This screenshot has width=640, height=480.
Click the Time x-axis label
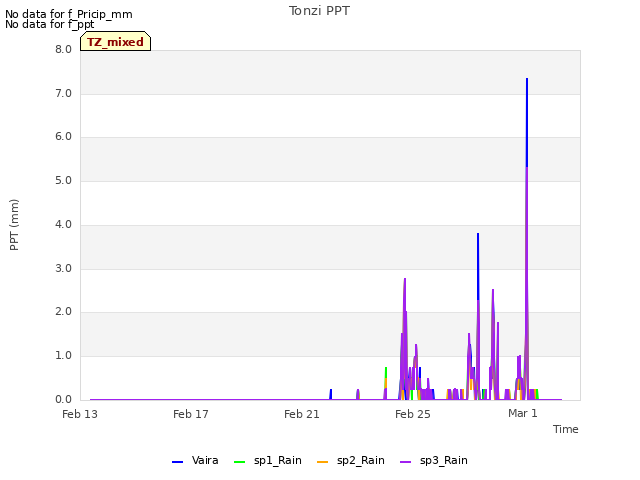pos(565,429)
